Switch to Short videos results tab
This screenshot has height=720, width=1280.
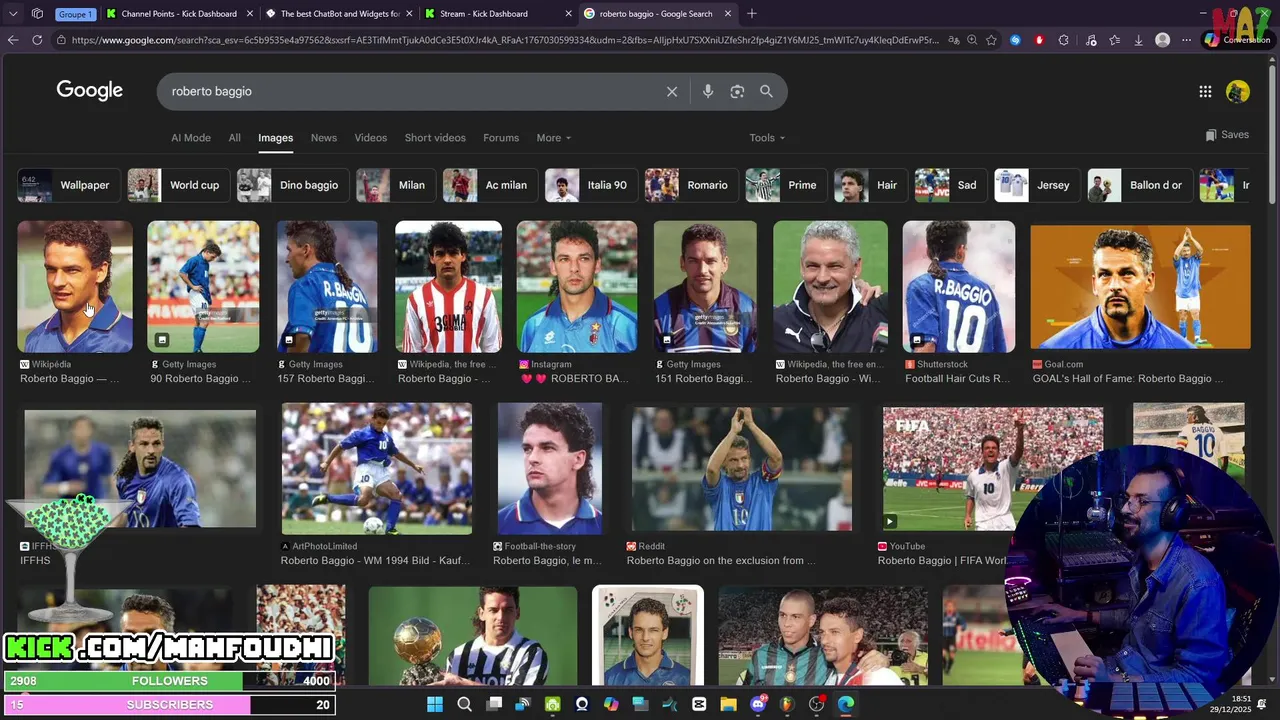[x=435, y=138]
